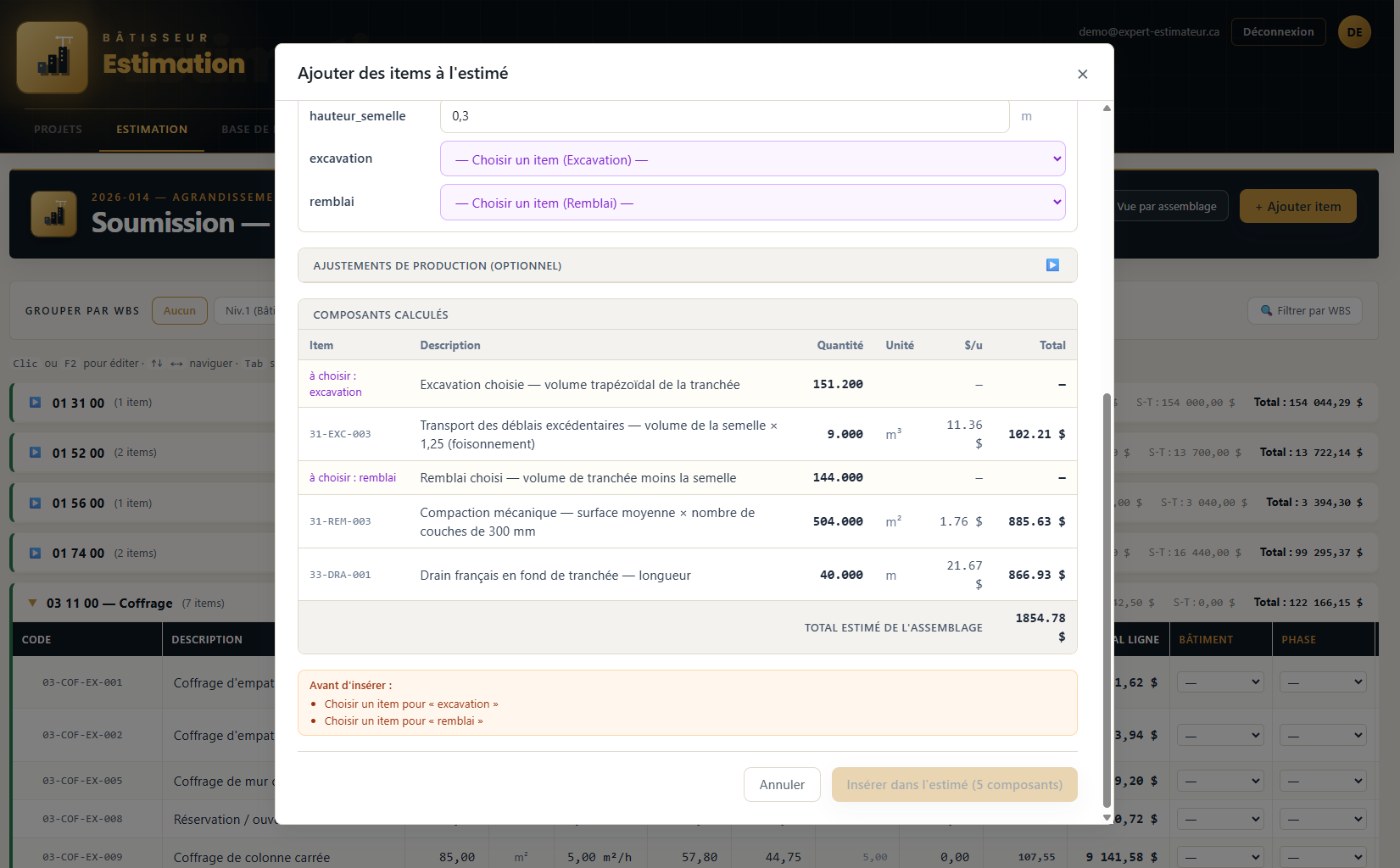1400x868 pixels.
Task: Open Filtrer par WBS filter
Action: coord(1305,311)
